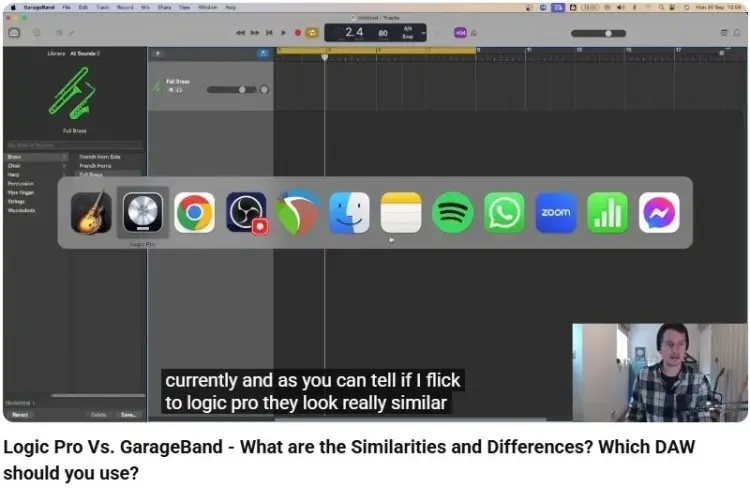
Task: Select the Woodwinds category in Library
Action: pyautogui.click(x=22, y=211)
